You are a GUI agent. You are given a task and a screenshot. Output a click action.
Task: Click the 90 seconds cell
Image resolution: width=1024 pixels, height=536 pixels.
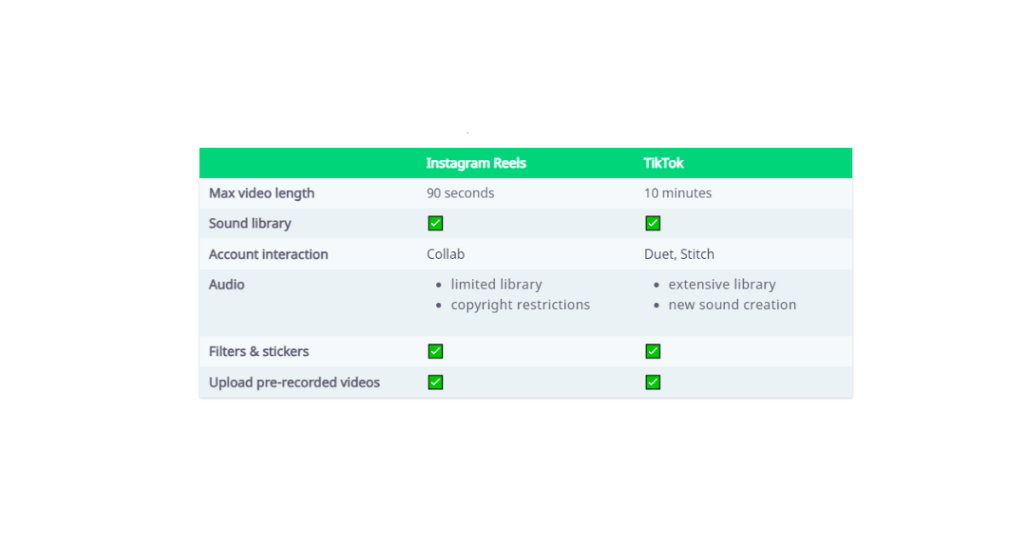[460, 193]
